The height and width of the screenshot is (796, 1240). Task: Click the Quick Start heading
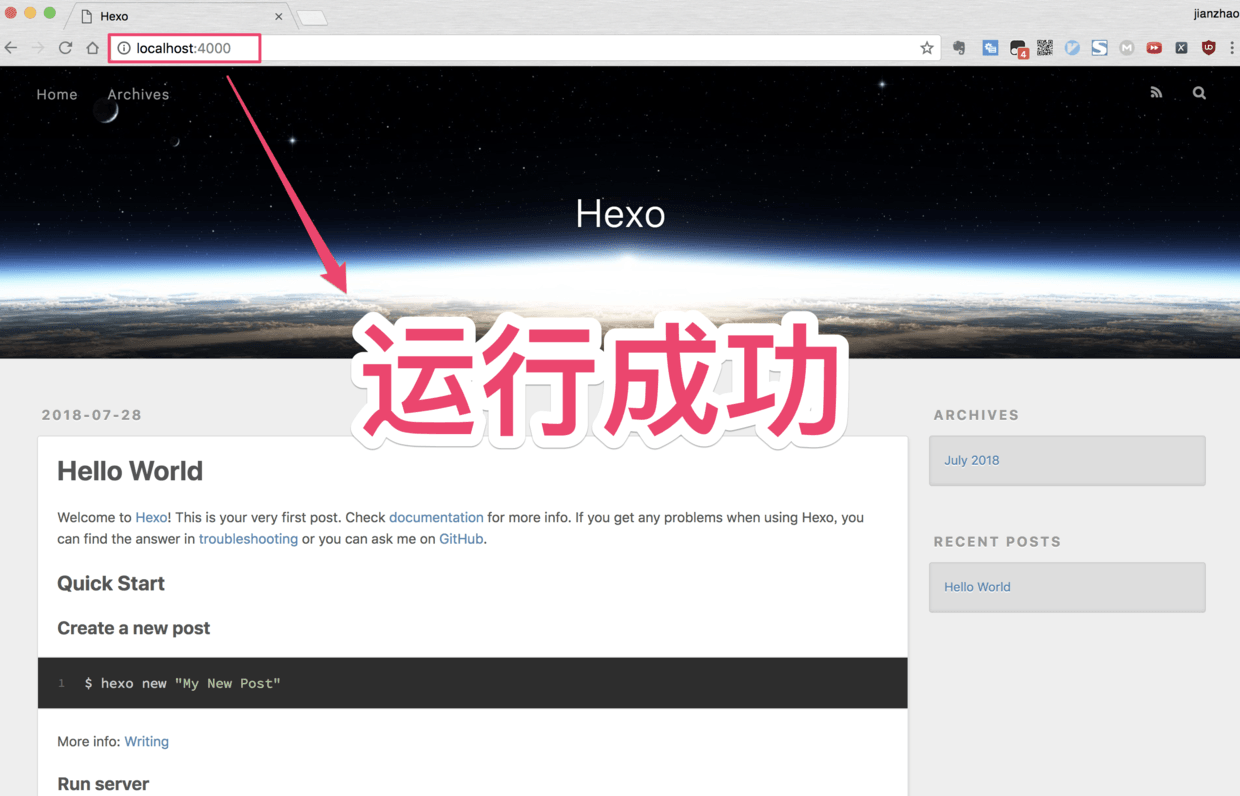point(111,583)
